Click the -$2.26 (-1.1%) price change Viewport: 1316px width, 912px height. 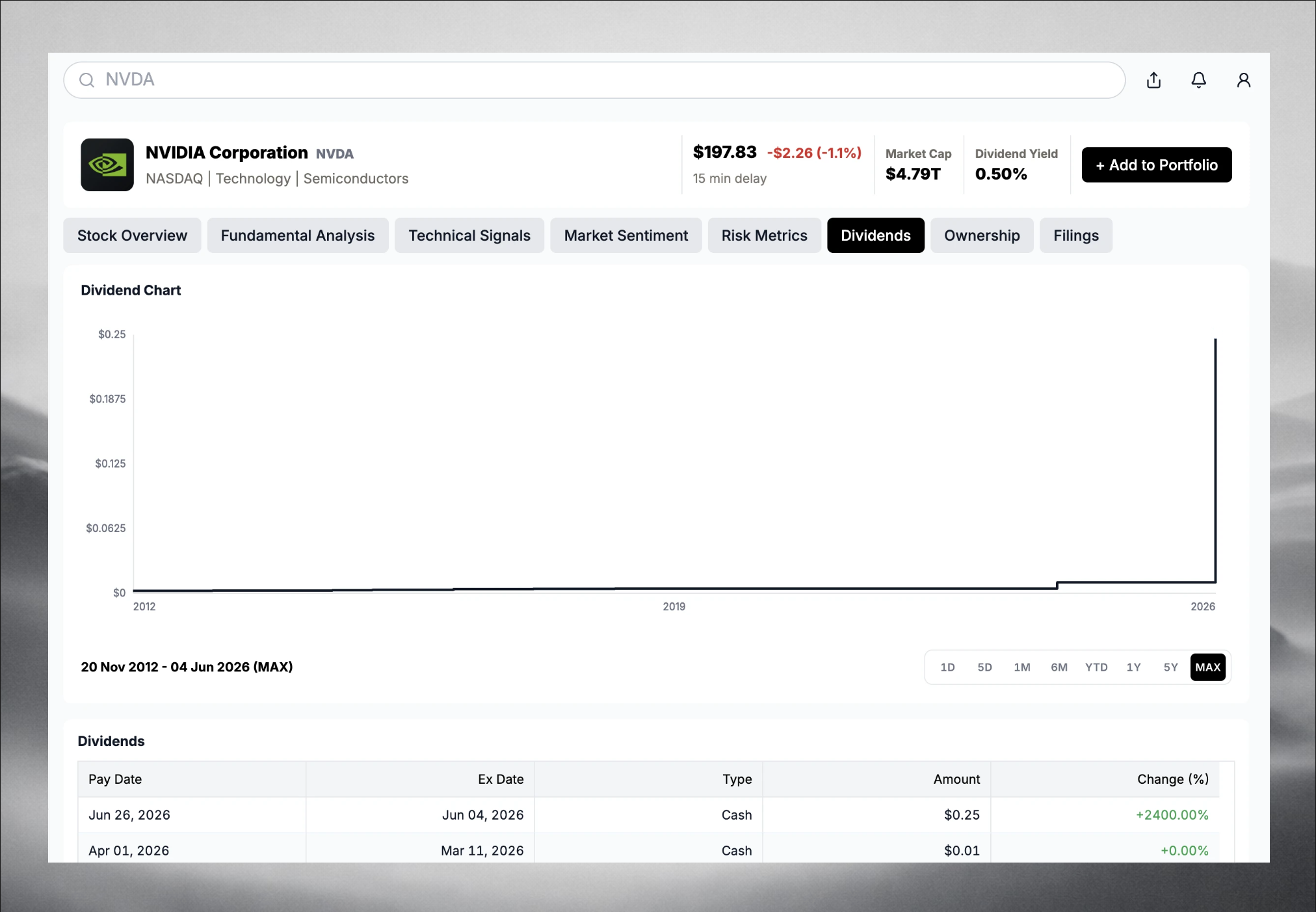click(x=814, y=153)
